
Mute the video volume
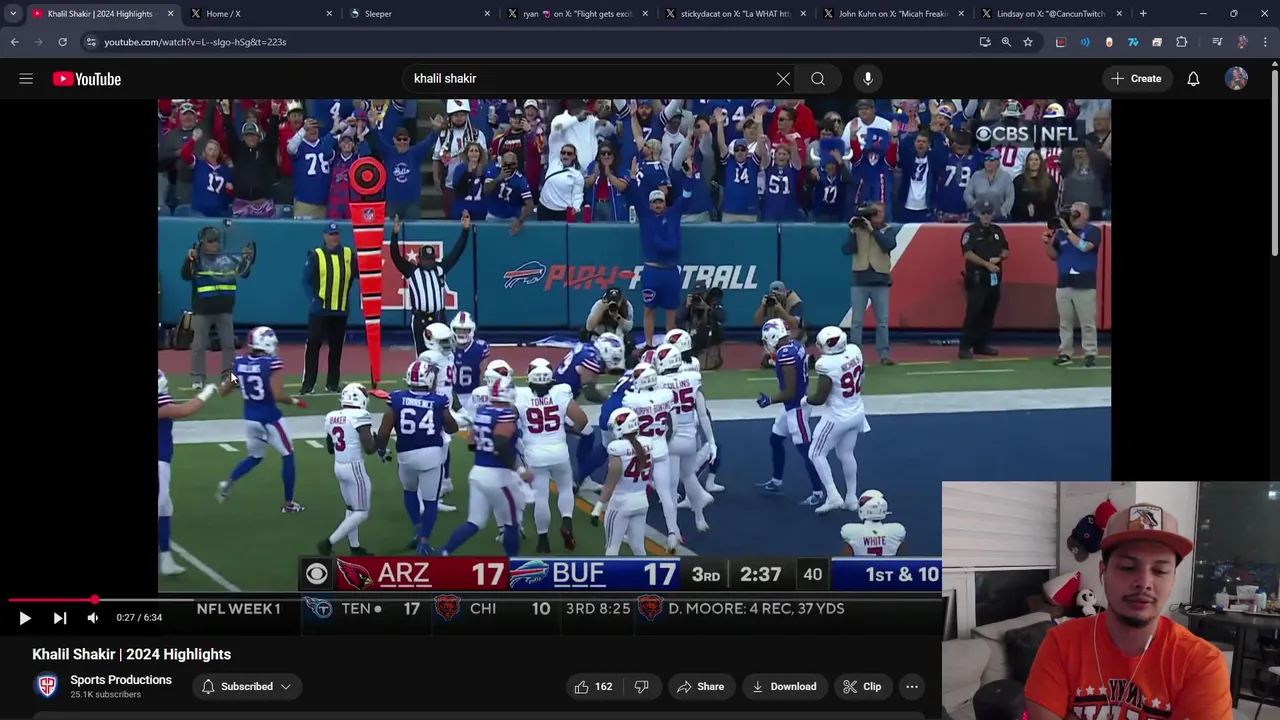click(x=93, y=618)
